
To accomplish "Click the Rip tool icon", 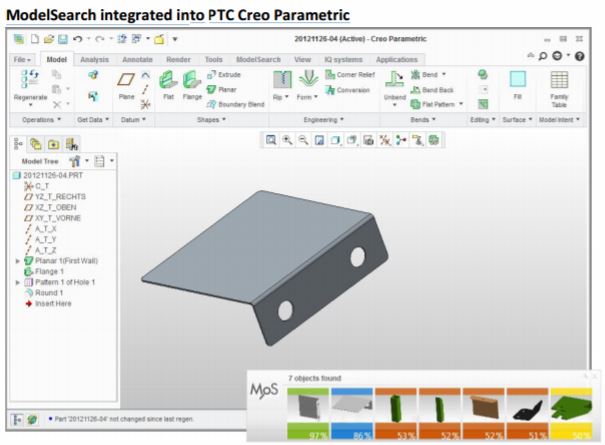I will 282,80.
